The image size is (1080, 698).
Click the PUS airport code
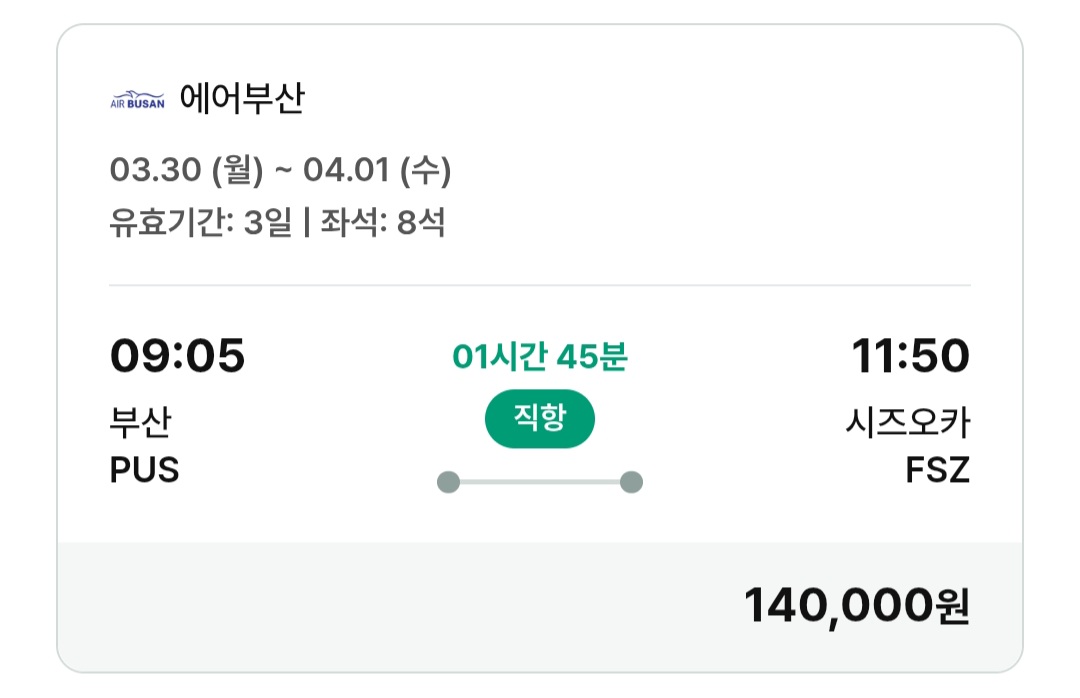144,470
